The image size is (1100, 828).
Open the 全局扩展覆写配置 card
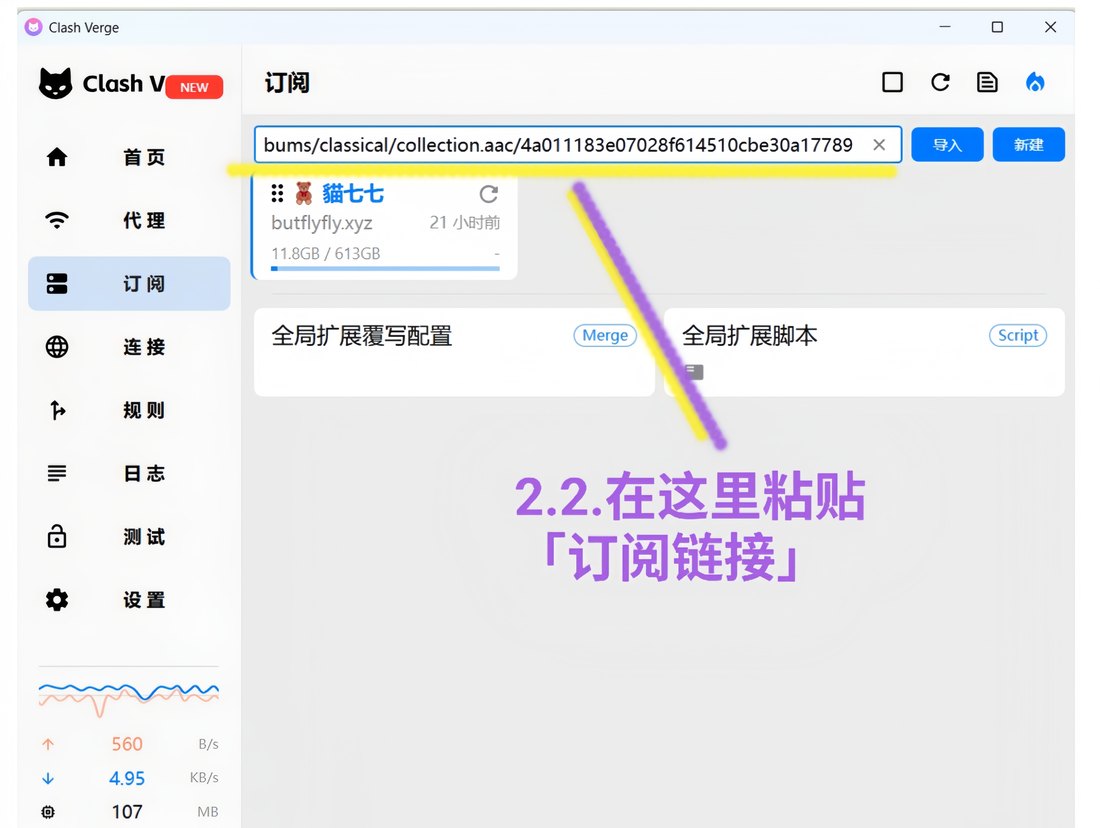click(x=454, y=352)
